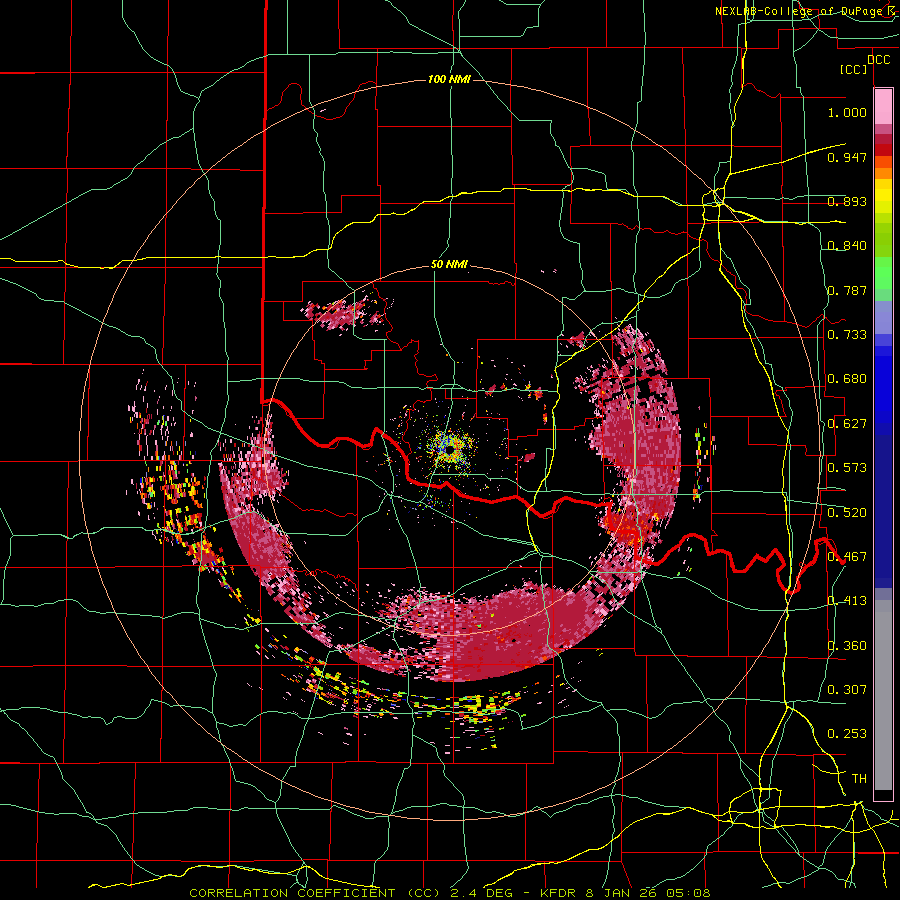Viewport: 900px width, 900px height.
Task: Click the 0.573 scale value
Action: [x=847, y=468]
